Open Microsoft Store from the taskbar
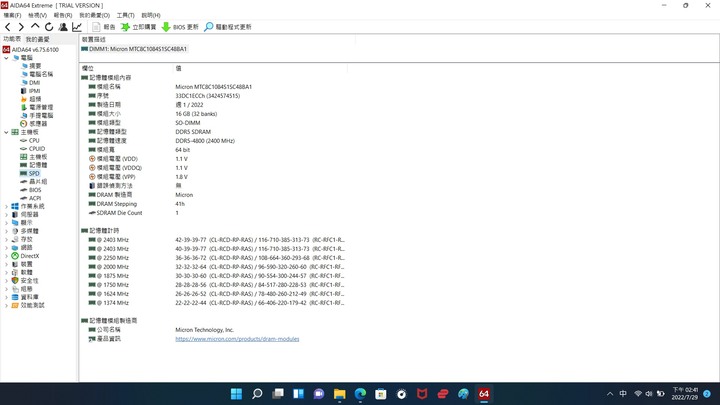Viewport: 720px width, 405px height. [x=381, y=394]
